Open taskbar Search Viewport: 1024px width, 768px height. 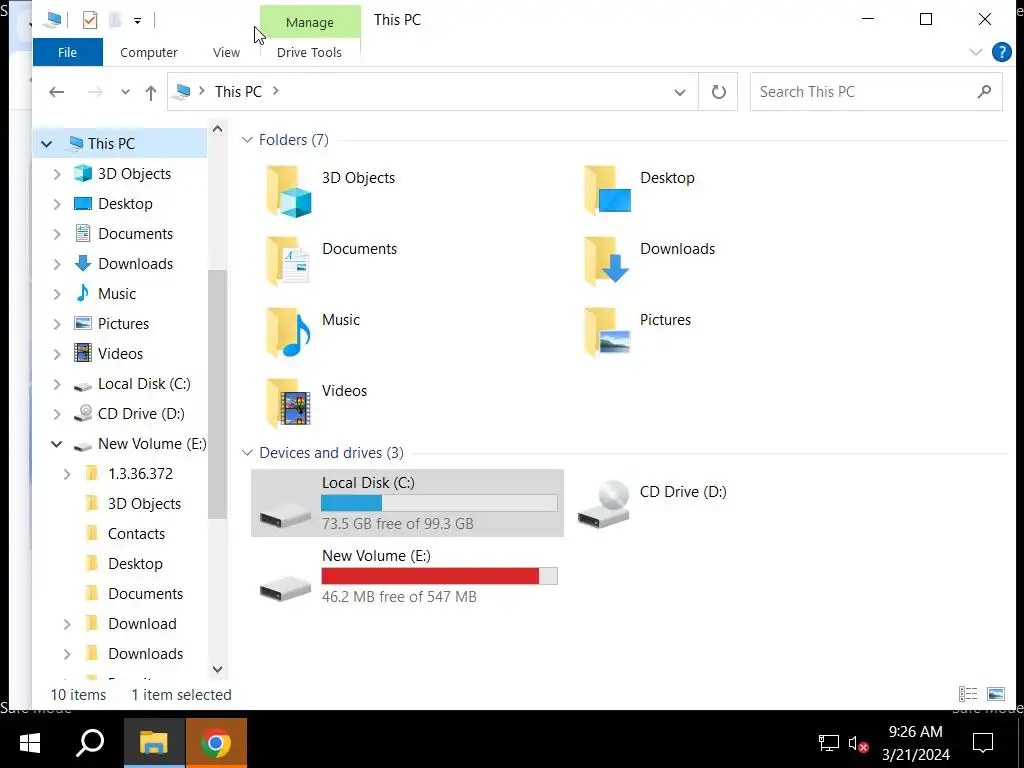tap(90, 743)
